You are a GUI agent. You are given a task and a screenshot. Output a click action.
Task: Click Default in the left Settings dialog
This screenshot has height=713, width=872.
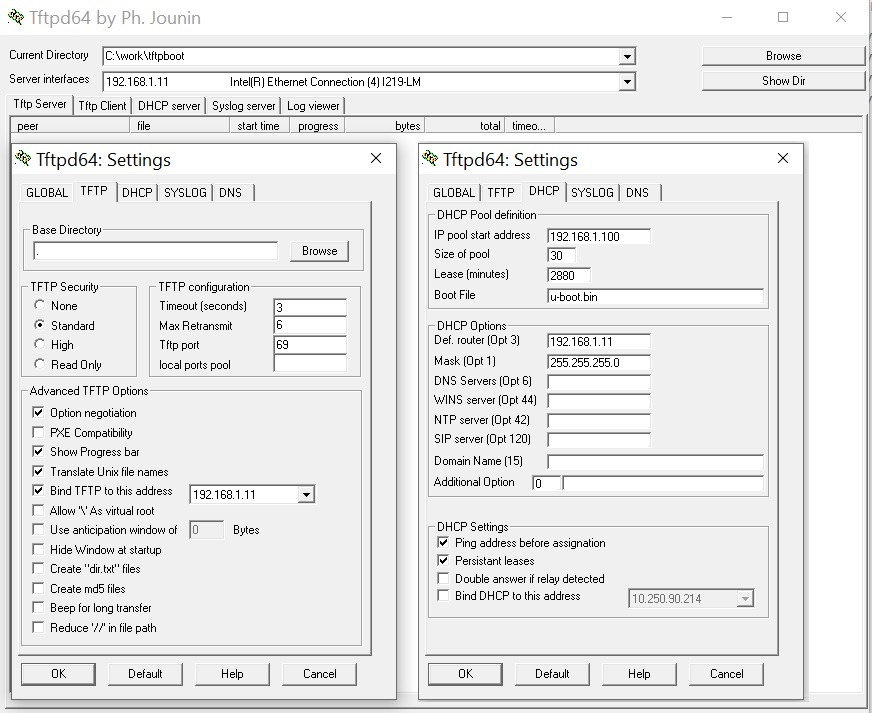(x=145, y=674)
